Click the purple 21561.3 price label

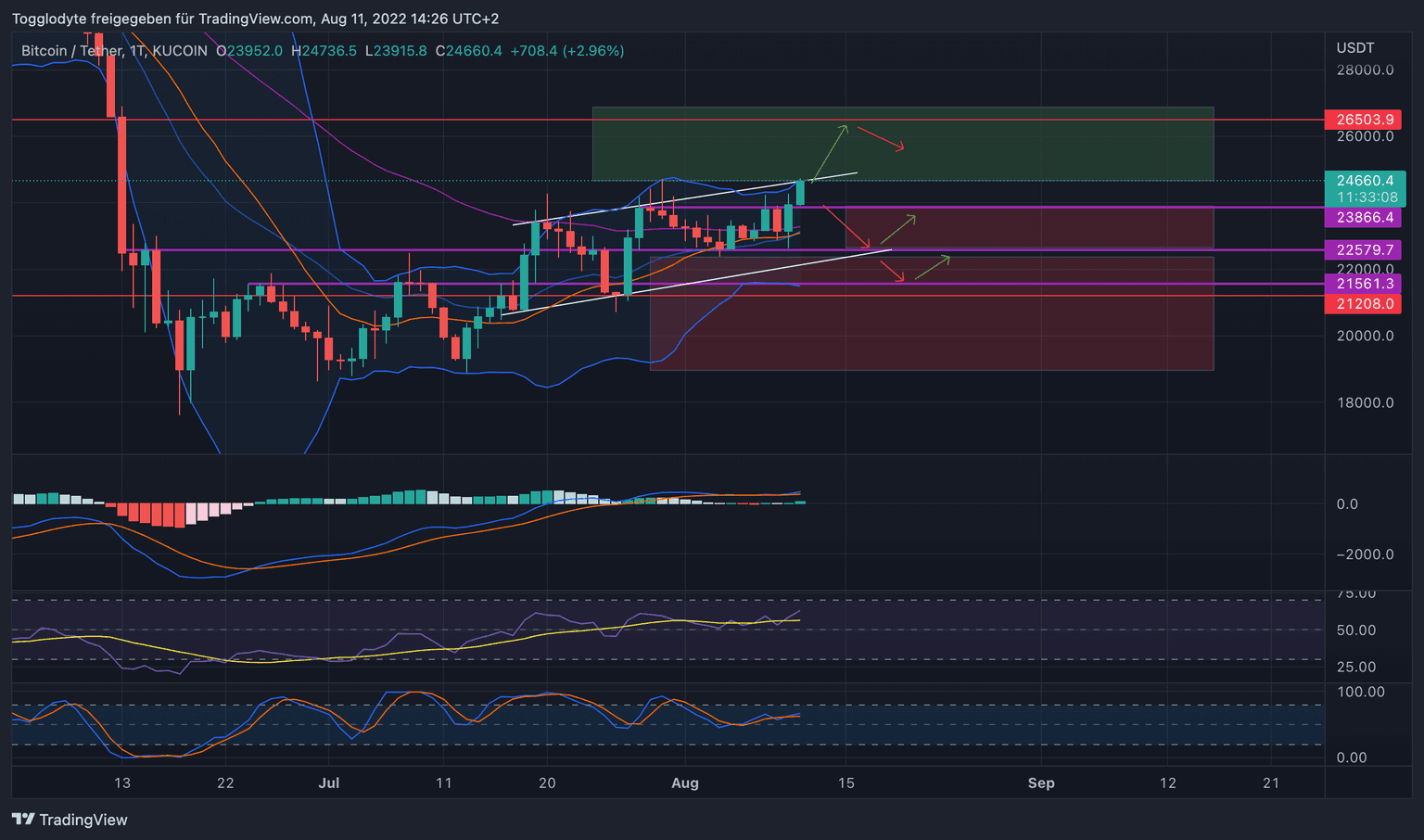click(1365, 284)
